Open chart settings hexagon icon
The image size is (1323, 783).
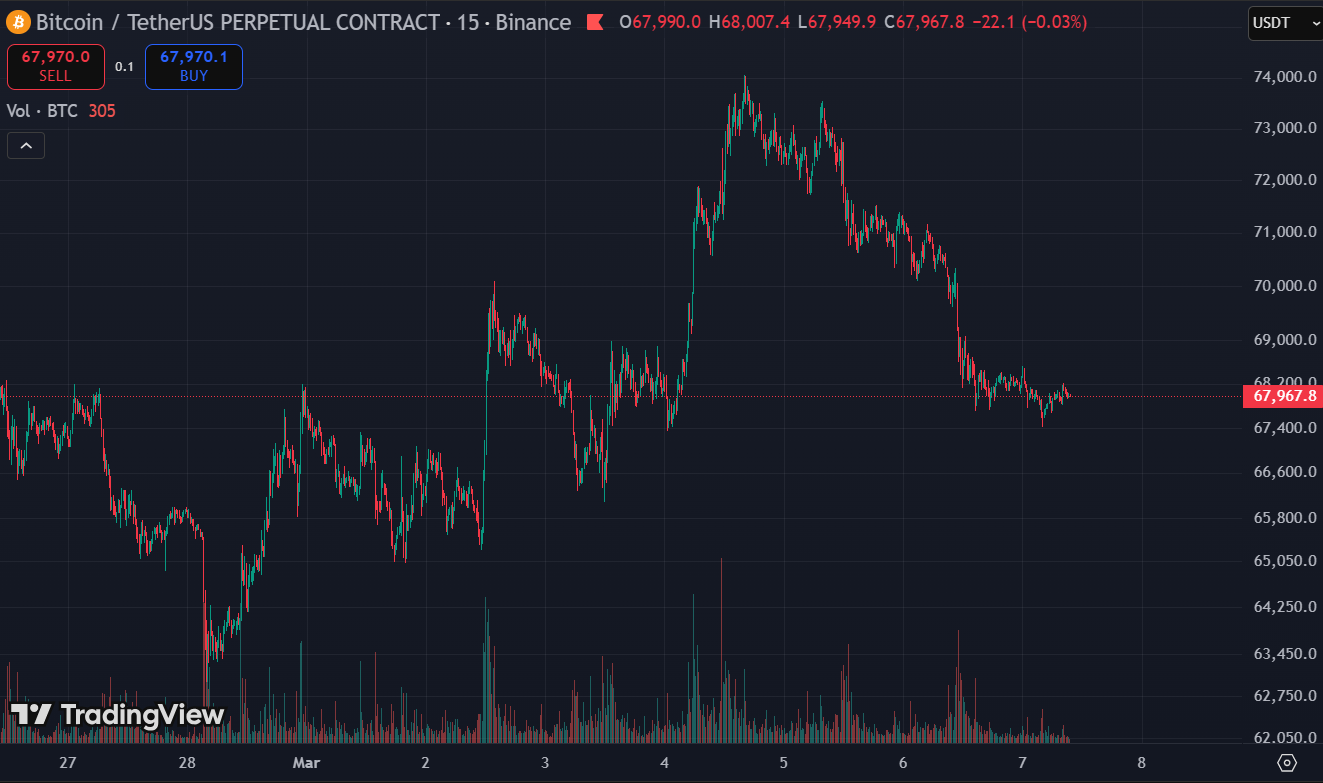tap(1287, 763)
